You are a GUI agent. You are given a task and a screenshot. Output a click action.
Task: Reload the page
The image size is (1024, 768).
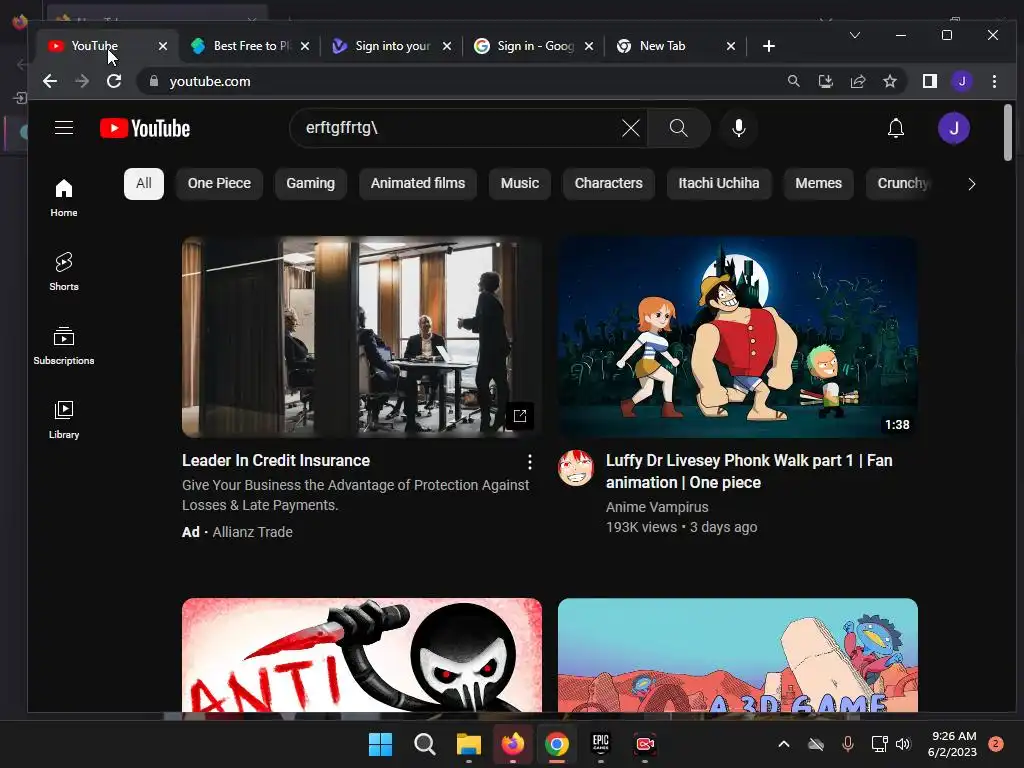point(114,81)
